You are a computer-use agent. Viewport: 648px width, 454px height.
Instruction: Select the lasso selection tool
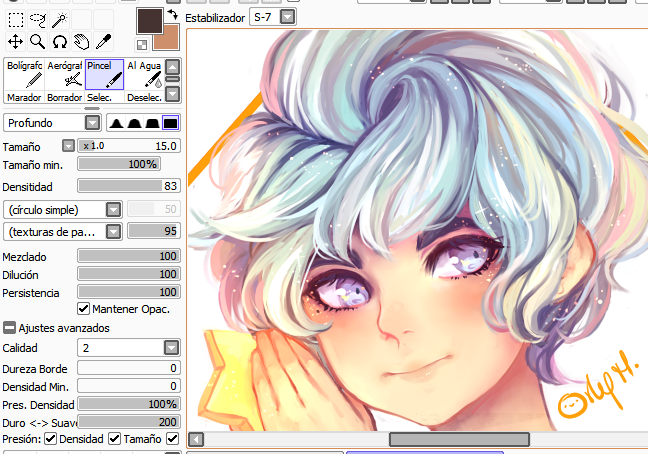[38, 19]
